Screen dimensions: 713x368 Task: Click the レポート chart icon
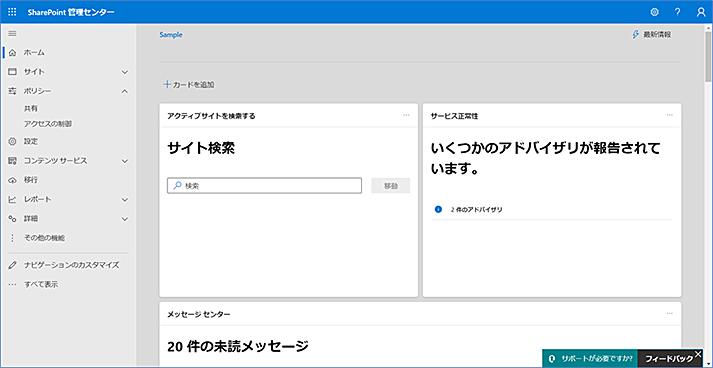(12, 199)
